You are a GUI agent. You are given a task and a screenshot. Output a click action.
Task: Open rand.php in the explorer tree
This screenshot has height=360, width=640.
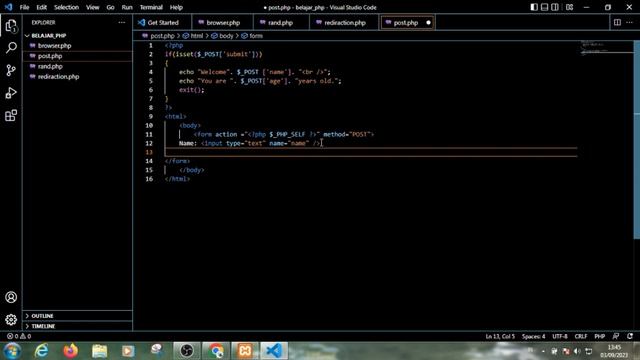point(78,66)
